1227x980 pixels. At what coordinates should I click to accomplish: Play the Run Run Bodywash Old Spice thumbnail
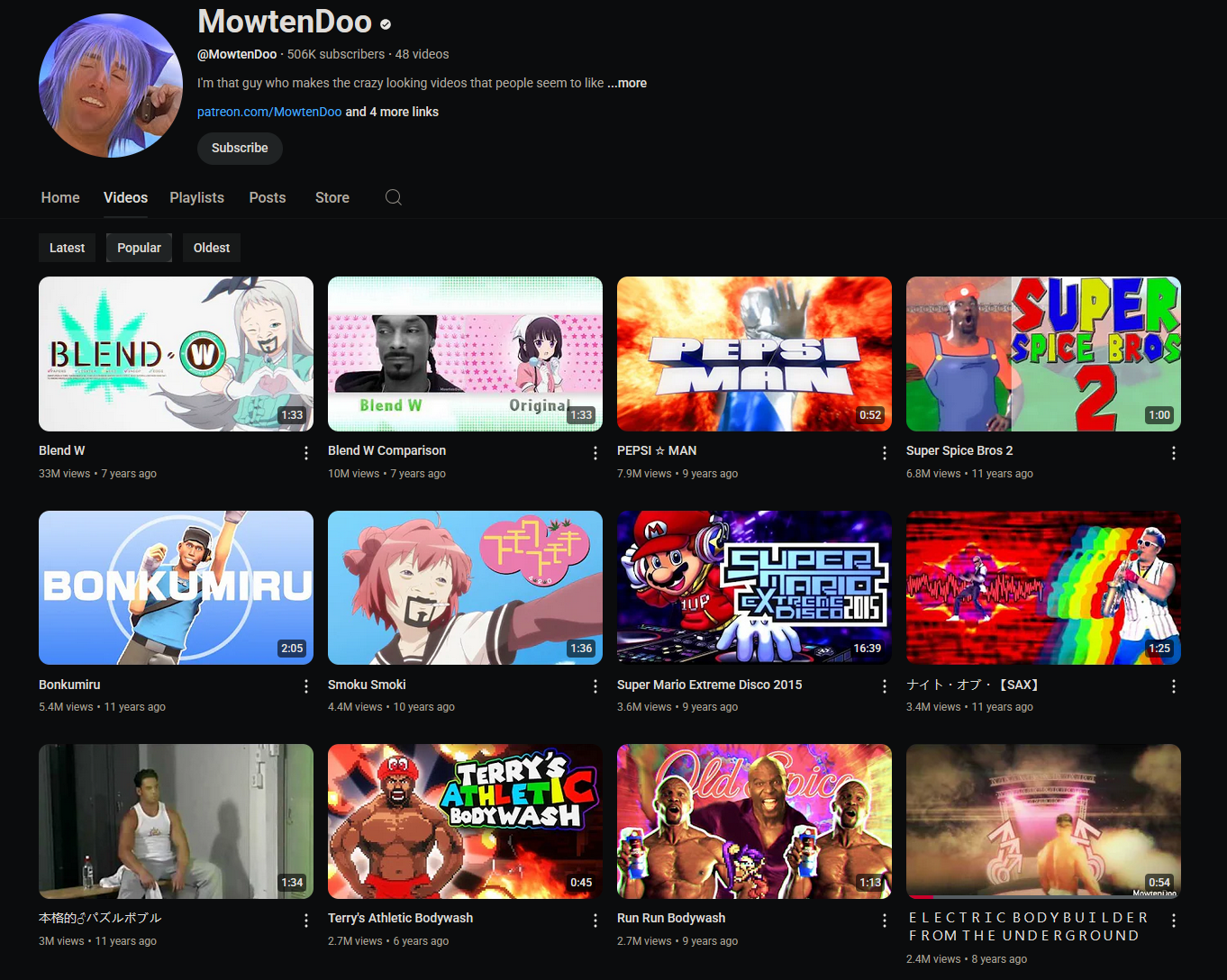coord(754,821)
